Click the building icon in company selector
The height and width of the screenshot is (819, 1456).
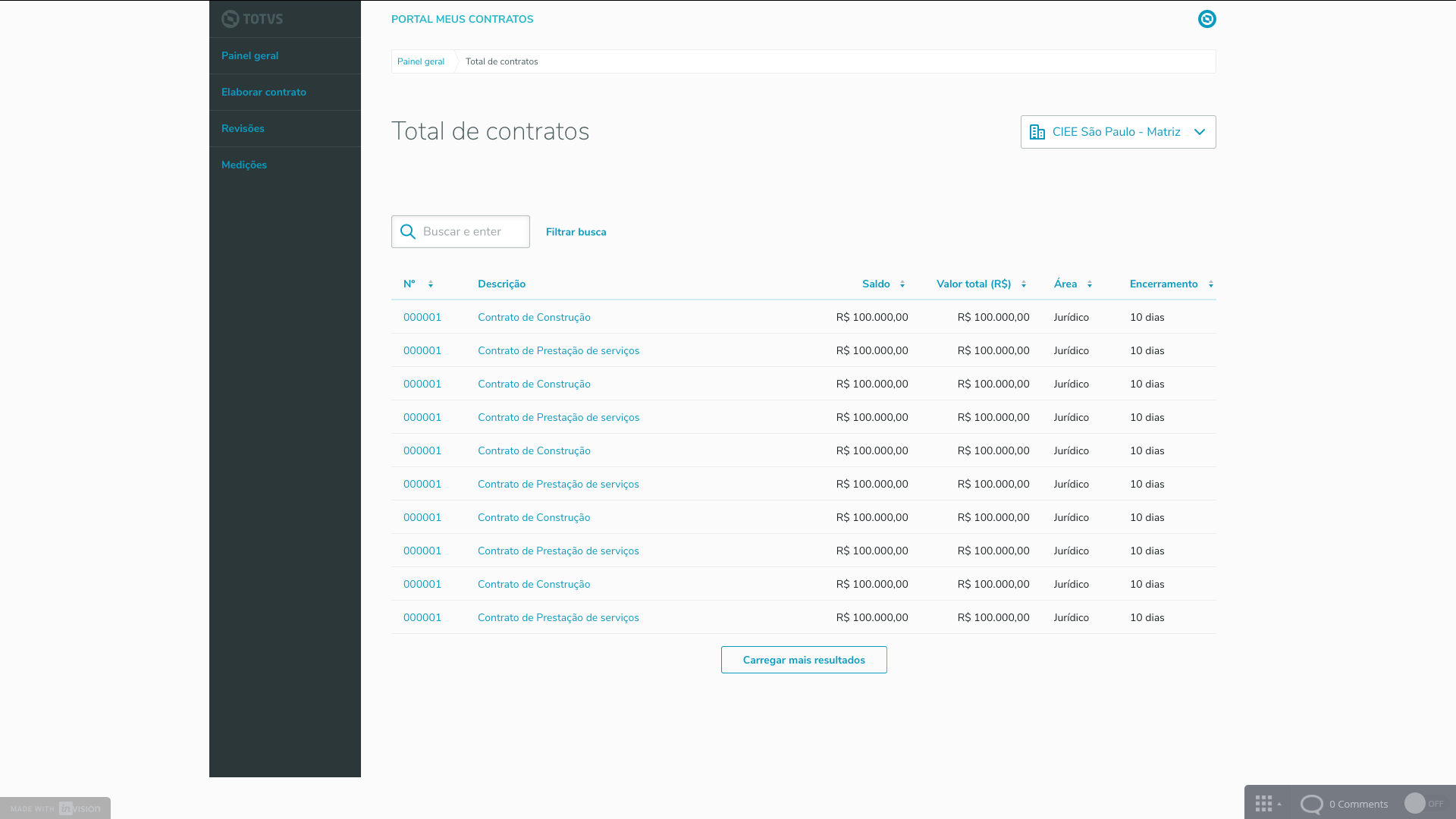click(1037, 132)
